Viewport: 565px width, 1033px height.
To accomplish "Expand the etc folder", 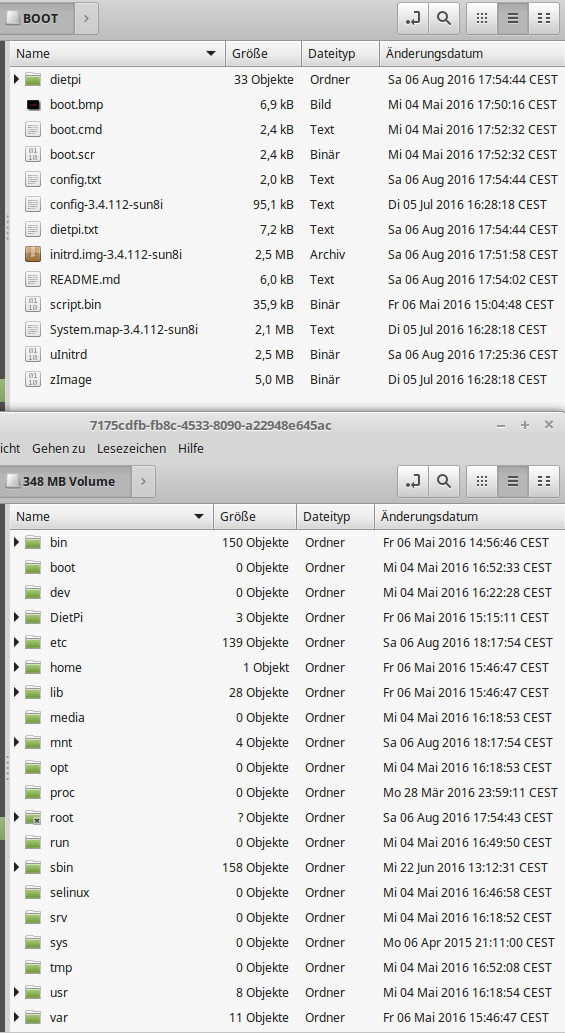I will point(16,642).
